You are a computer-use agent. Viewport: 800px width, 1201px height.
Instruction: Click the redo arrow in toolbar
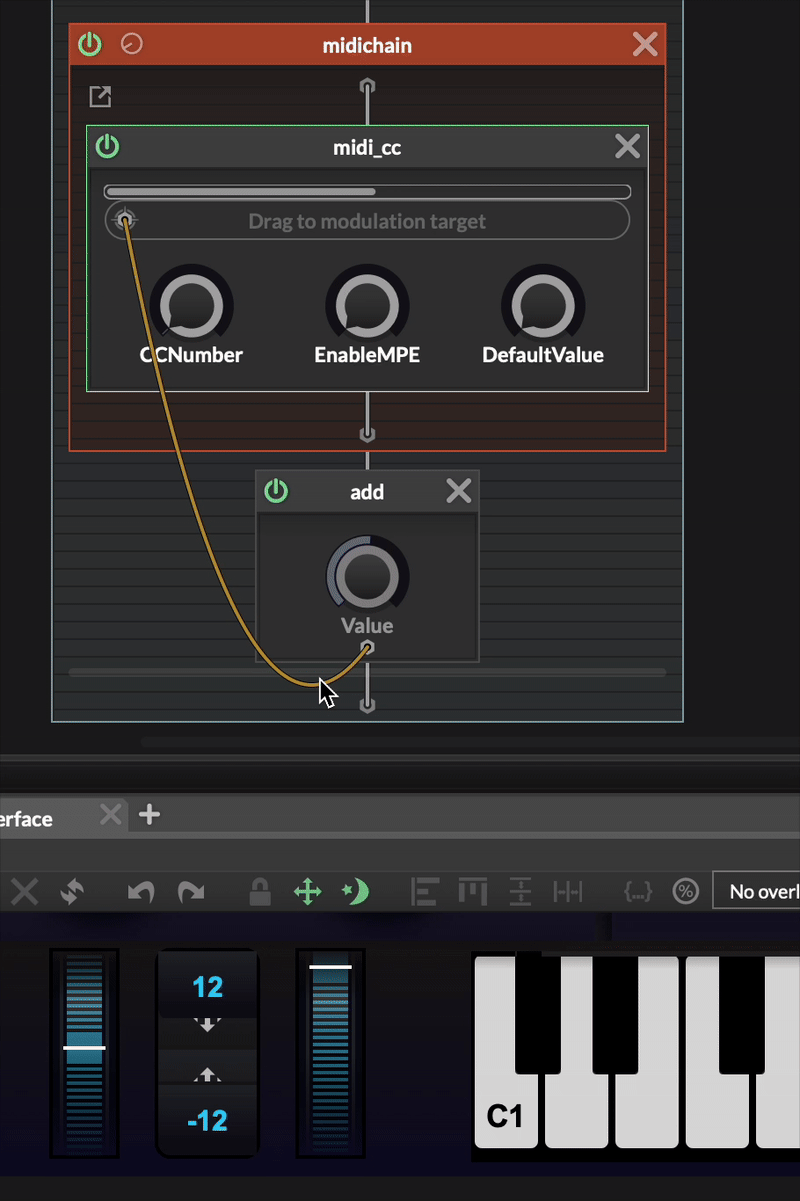pos(191,891)
